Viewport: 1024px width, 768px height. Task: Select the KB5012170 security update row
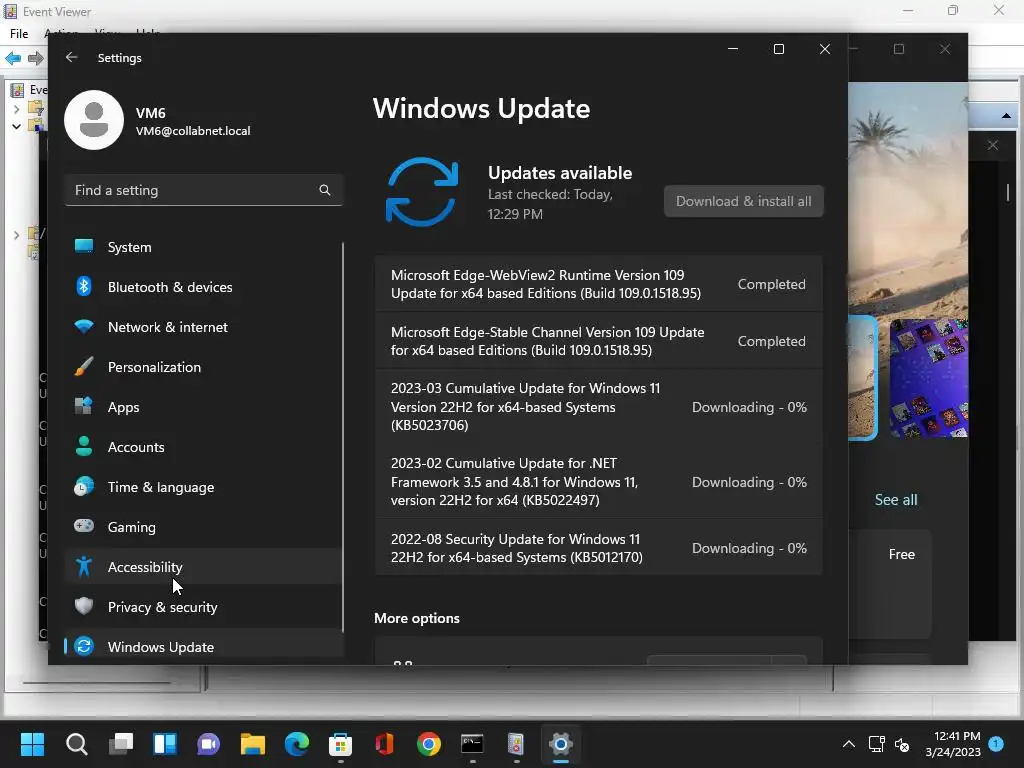tap(598, 548)
